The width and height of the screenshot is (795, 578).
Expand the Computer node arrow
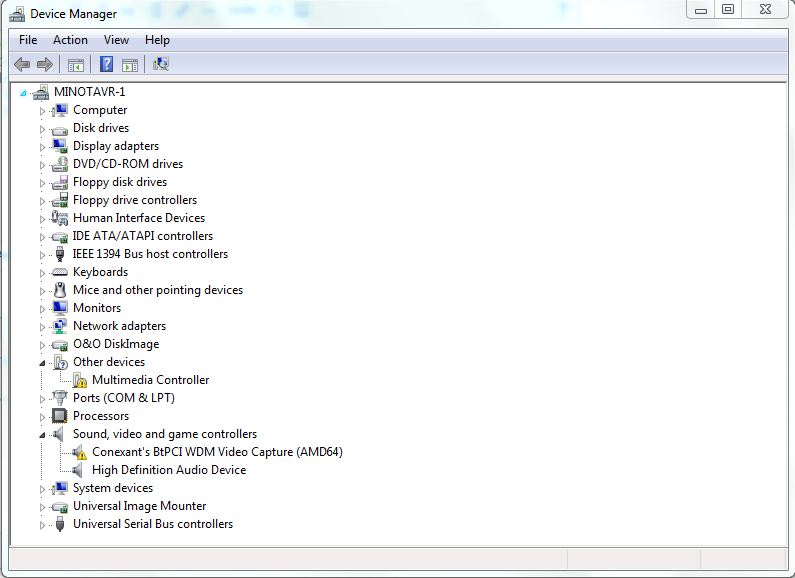(42, 111)
